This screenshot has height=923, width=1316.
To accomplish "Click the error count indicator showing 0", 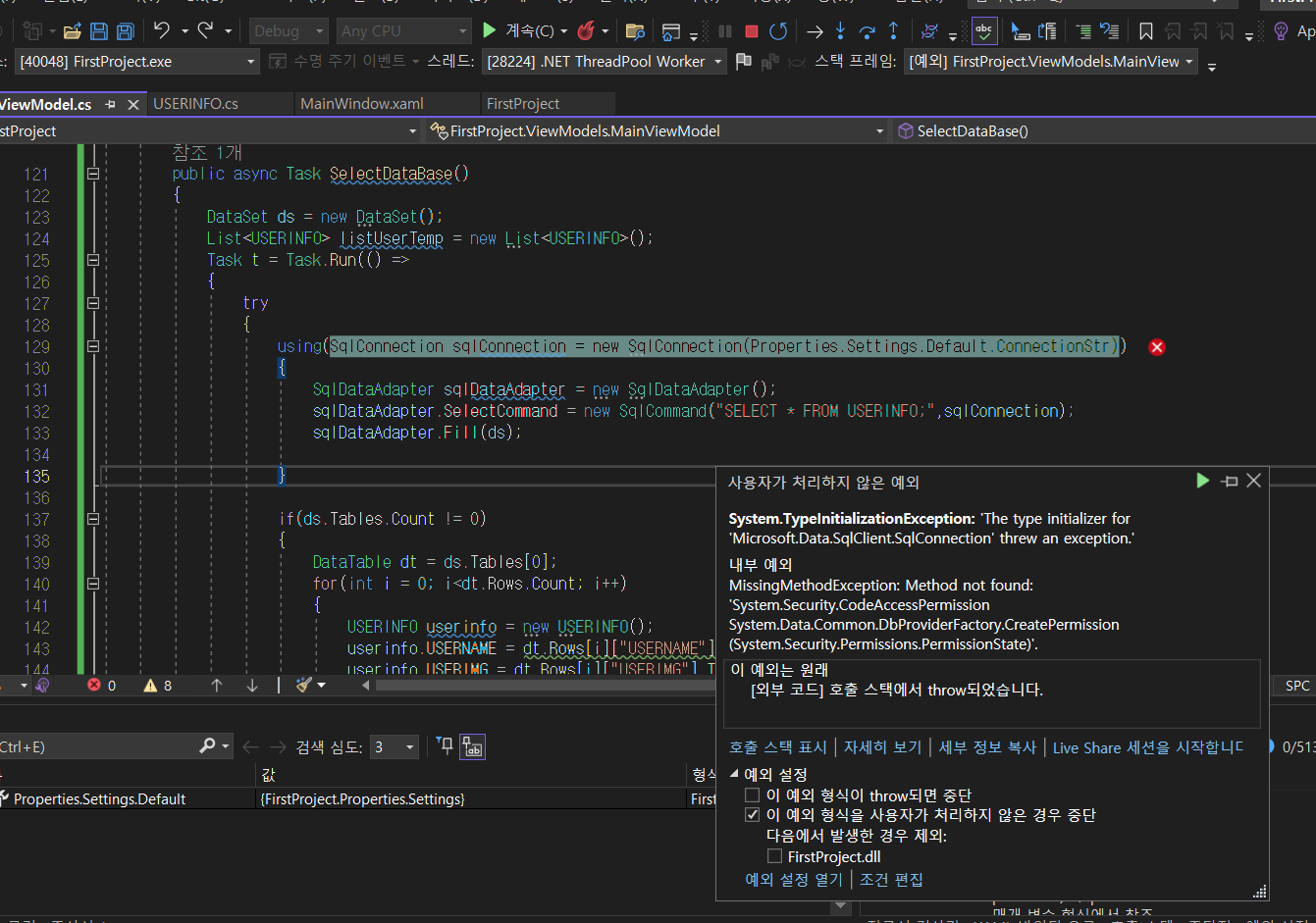I will [102, 686].
